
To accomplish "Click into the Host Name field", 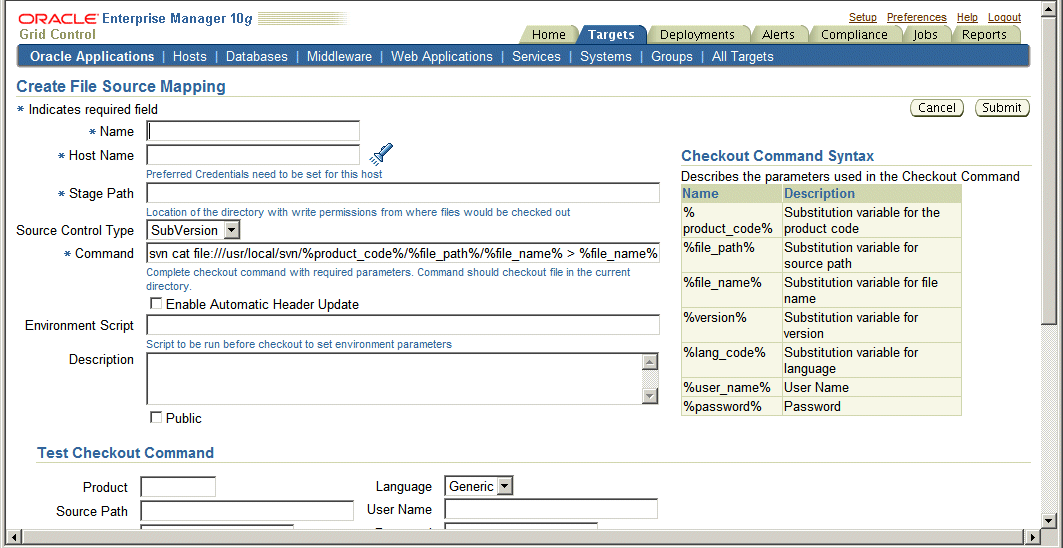I will (x=254, y=155).
